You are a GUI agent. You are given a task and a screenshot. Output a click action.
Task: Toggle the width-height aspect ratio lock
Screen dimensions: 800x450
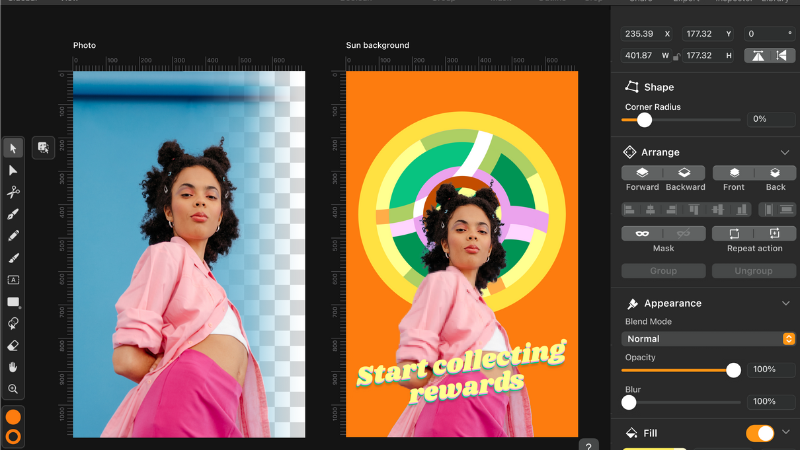(677, 56)
